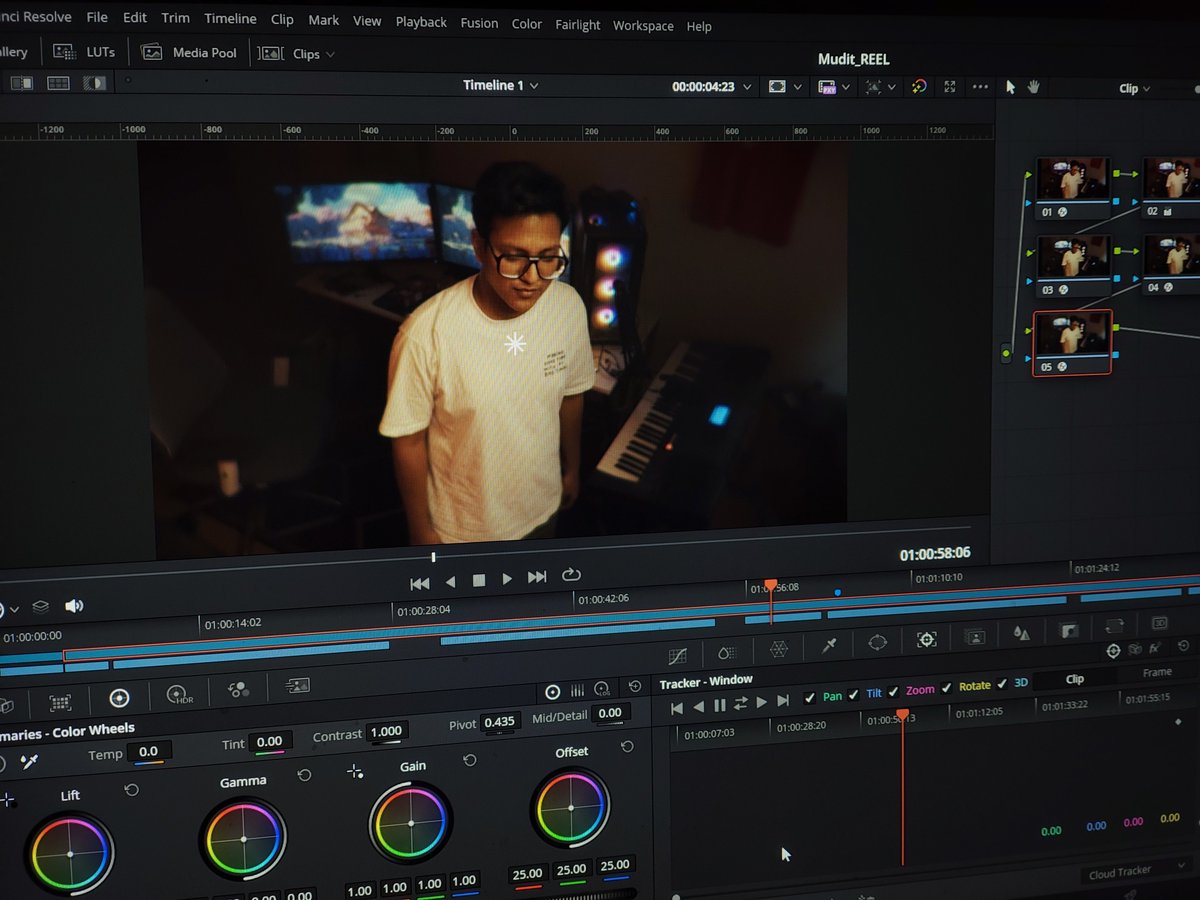Reset the Lift wheel
The width and height of the screenshot is (1200, 900).
pos(131,790)
